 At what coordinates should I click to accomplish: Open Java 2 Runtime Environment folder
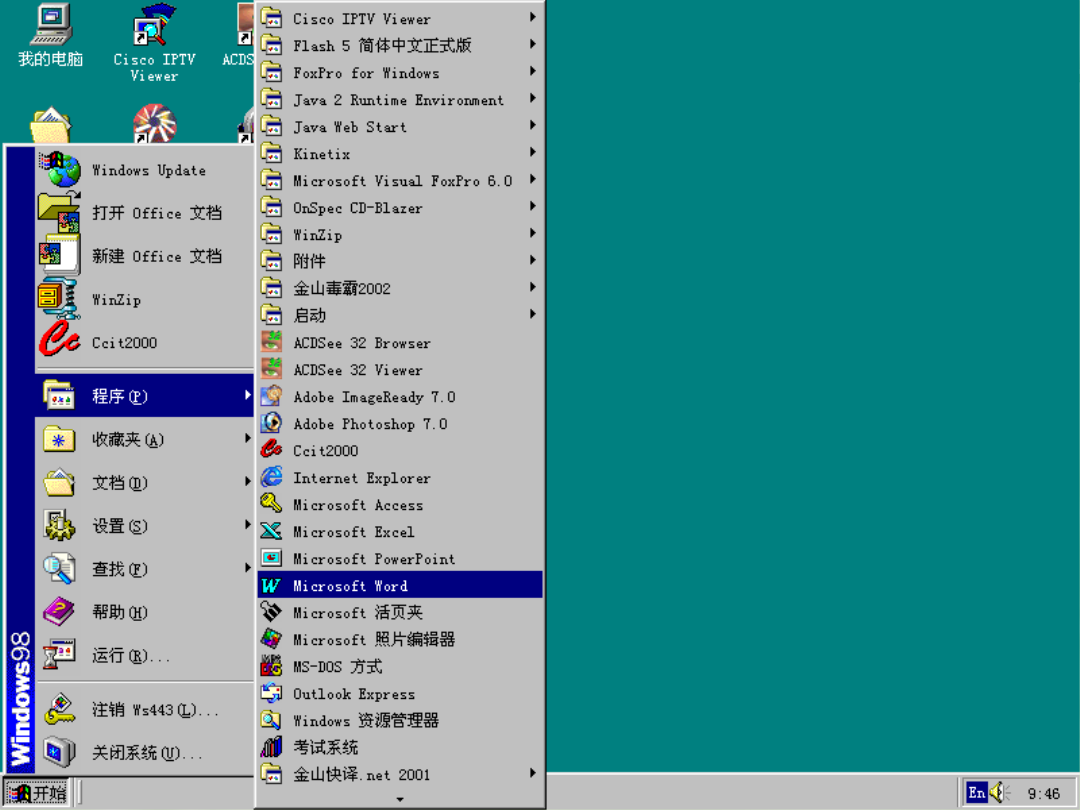click(x=399, y=99)
